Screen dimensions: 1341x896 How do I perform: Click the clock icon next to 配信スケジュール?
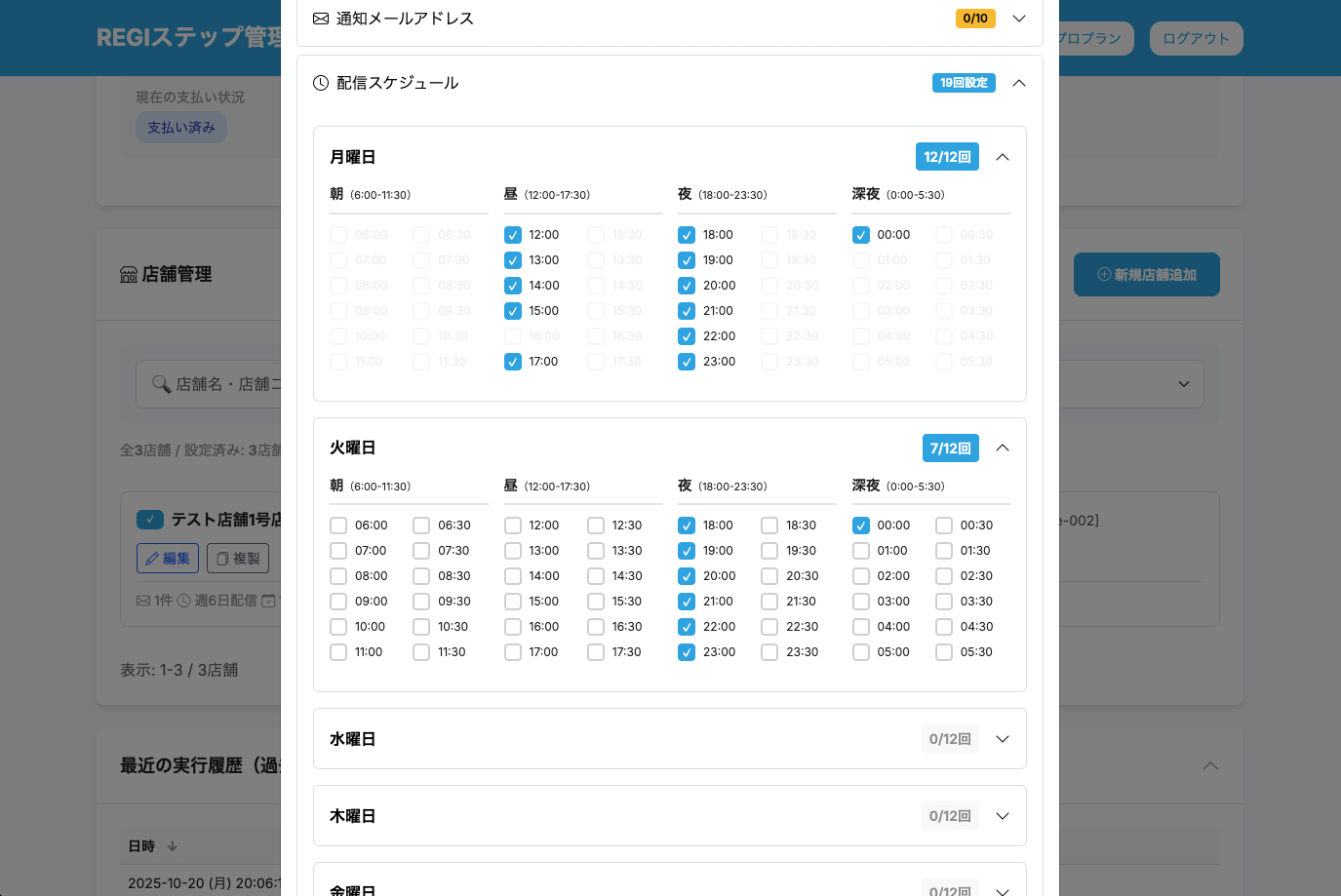point(321,83)
